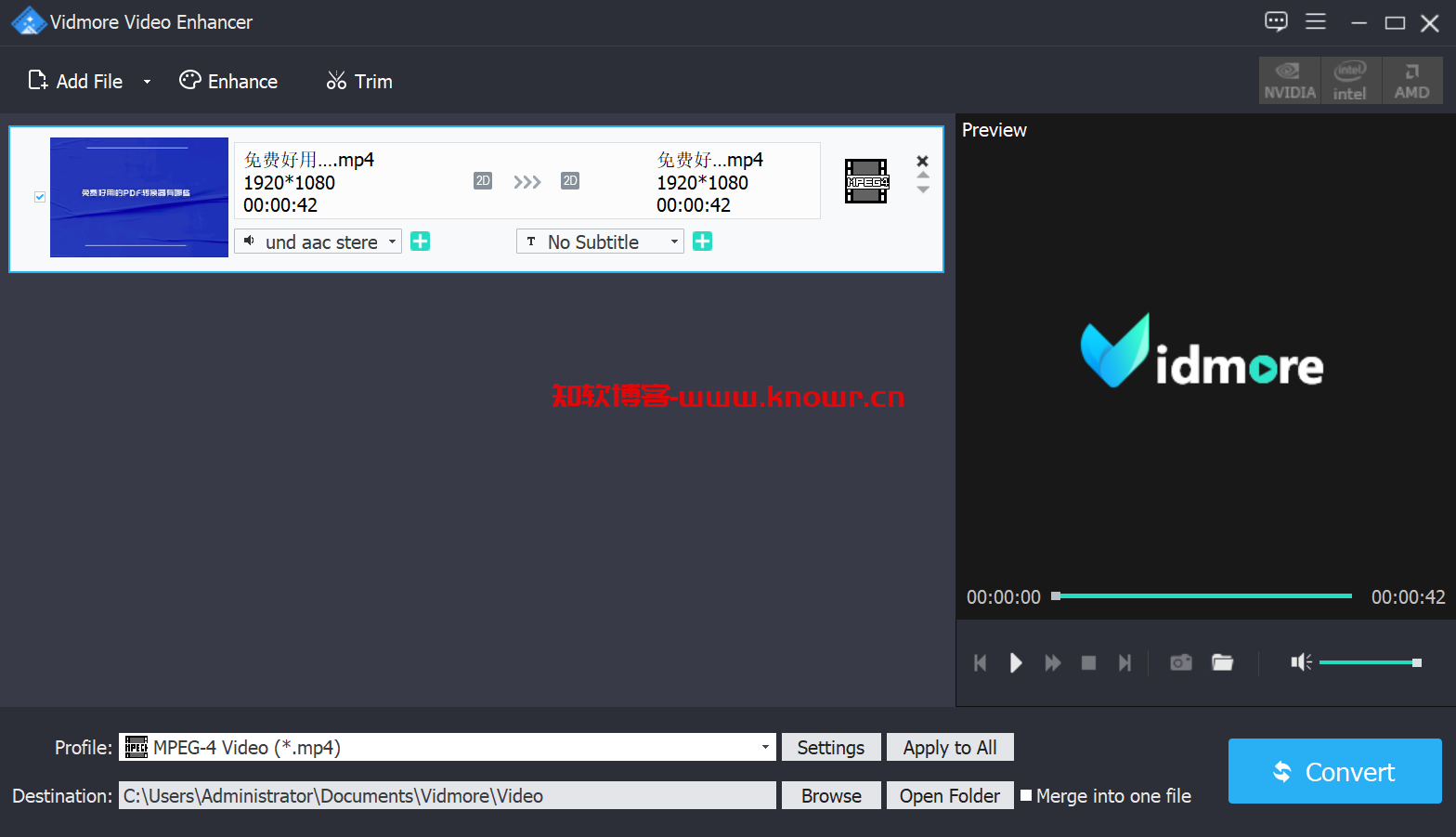Click the Destination path field

(448, 795)
